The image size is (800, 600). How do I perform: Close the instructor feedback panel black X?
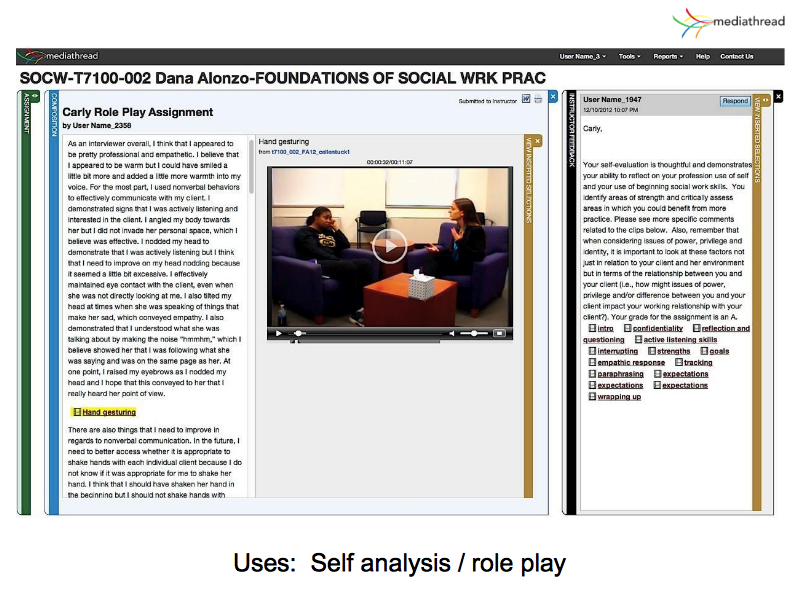[778, 96]
